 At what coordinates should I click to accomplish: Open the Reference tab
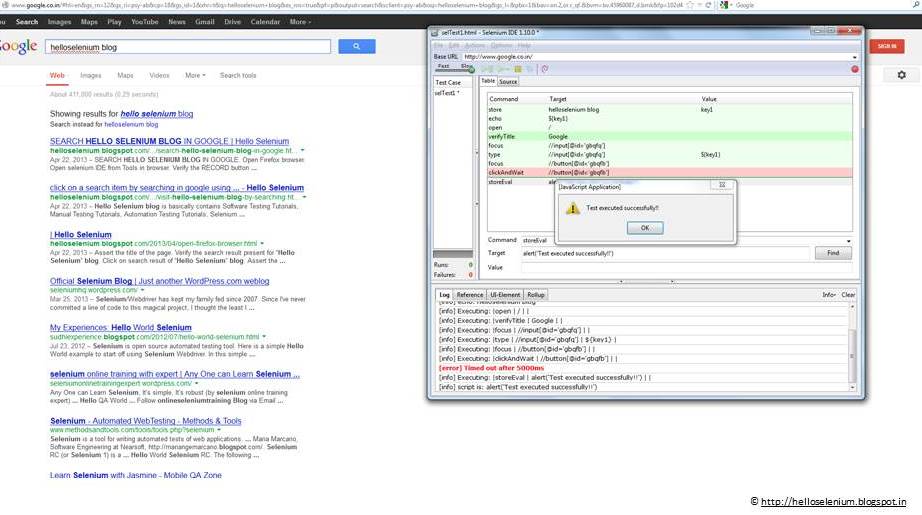coord(470,295)
